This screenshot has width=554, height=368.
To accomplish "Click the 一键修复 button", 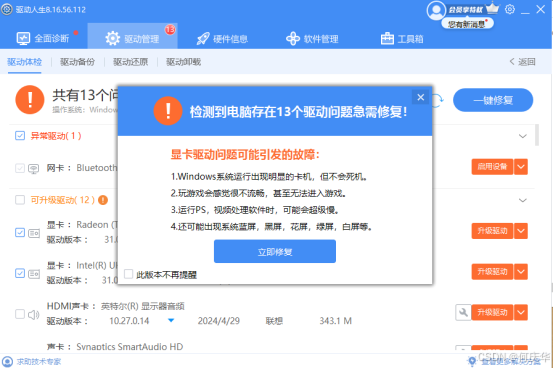I will 493,100.
